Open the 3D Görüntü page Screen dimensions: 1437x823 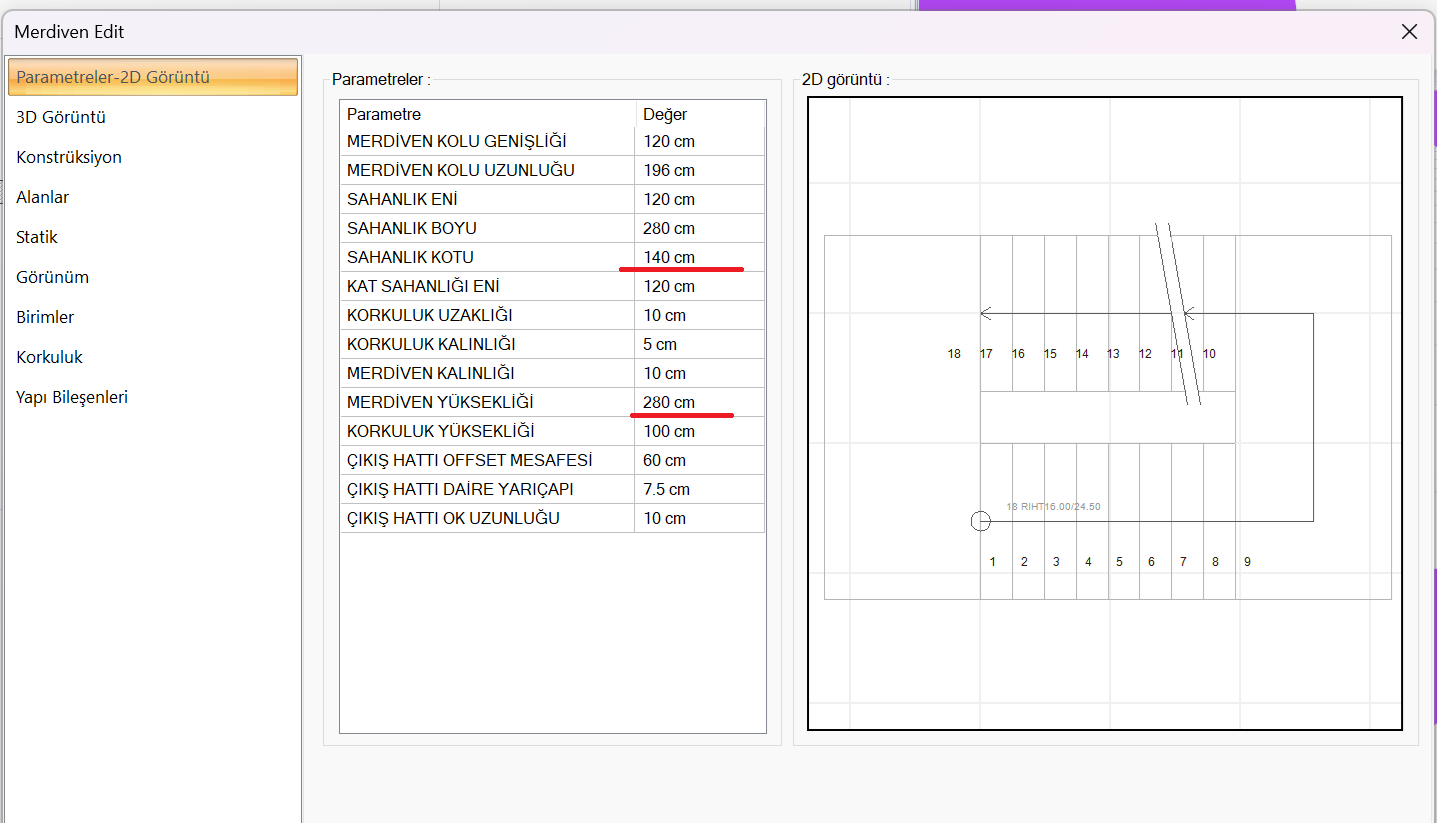61,117
